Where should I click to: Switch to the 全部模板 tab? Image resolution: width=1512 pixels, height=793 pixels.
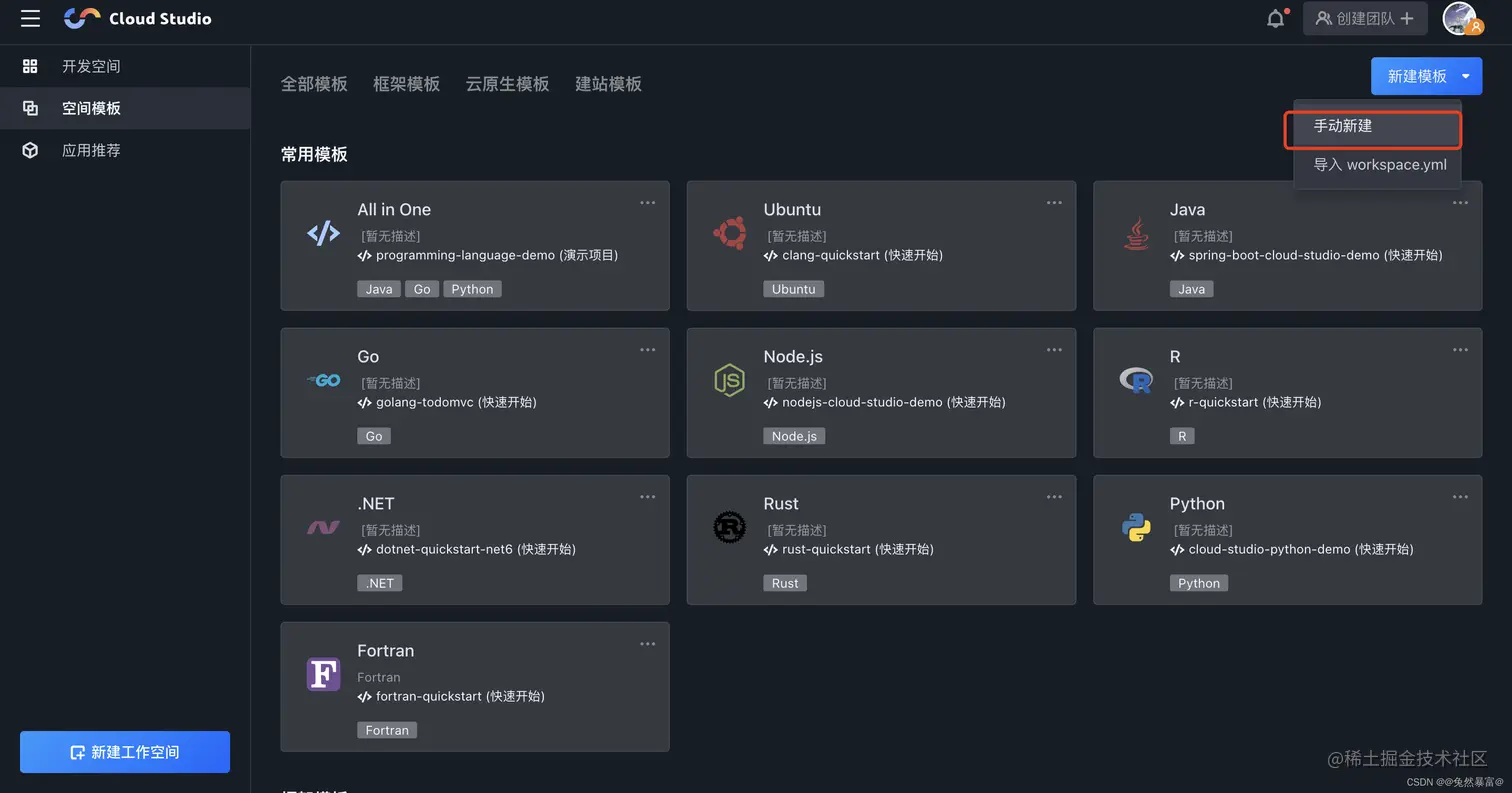314,84
